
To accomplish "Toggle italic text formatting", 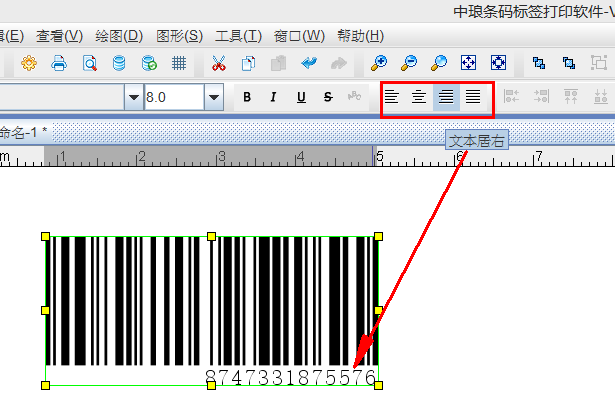I will click(x=274, y=97).
